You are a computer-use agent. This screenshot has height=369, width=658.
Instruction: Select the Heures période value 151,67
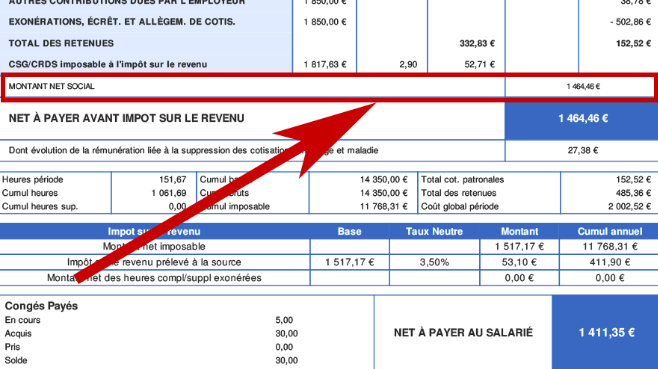click(172, 180)
